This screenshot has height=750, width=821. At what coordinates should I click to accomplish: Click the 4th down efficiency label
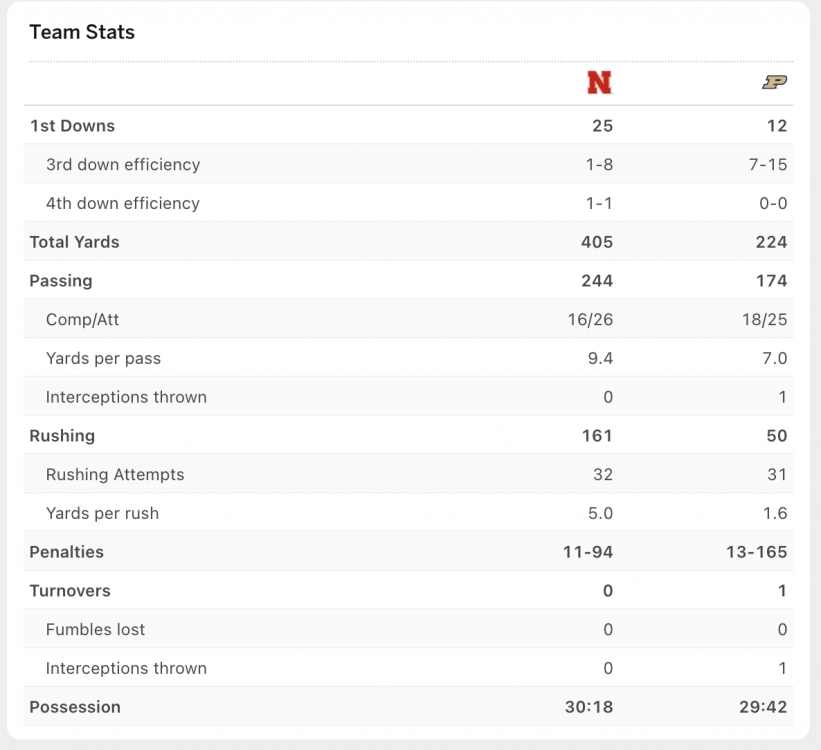pos(123,203)
